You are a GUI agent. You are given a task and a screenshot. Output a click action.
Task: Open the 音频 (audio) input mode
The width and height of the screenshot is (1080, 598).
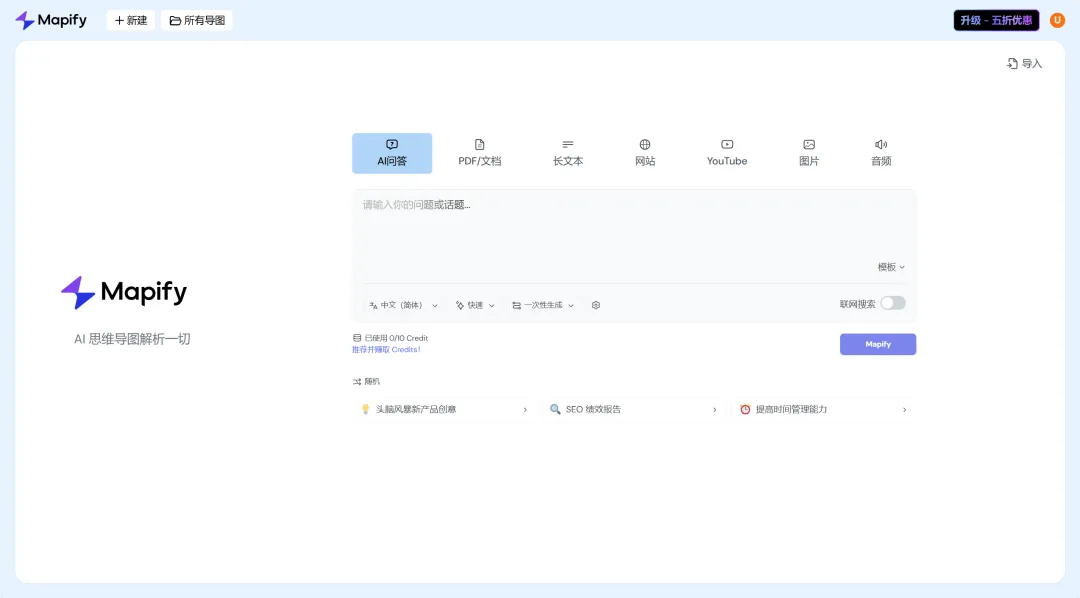pos(880,152)
